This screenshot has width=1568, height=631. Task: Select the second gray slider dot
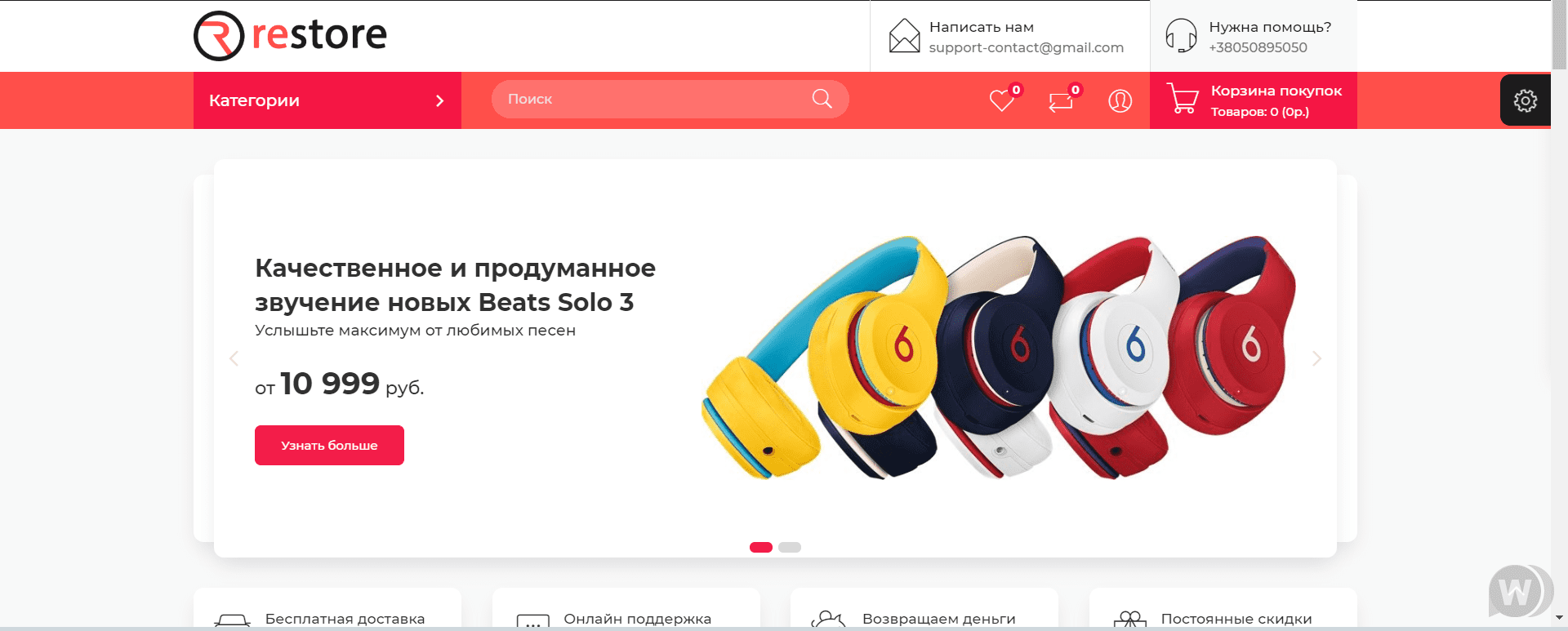(790, 547)
